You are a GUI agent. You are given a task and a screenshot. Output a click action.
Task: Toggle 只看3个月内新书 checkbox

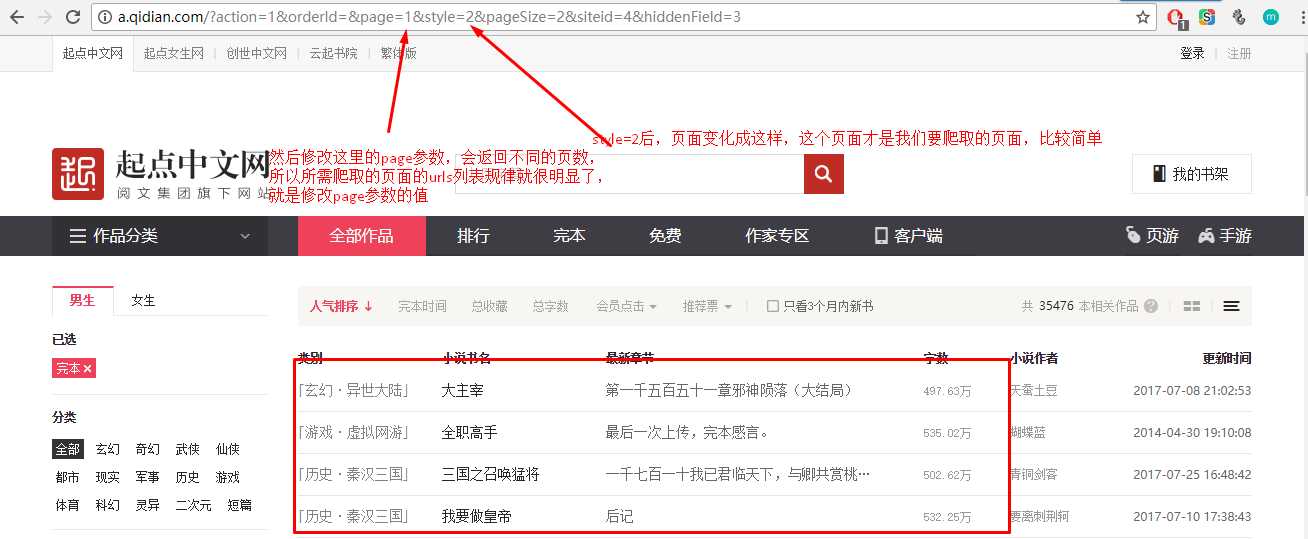tap(772, 306)
